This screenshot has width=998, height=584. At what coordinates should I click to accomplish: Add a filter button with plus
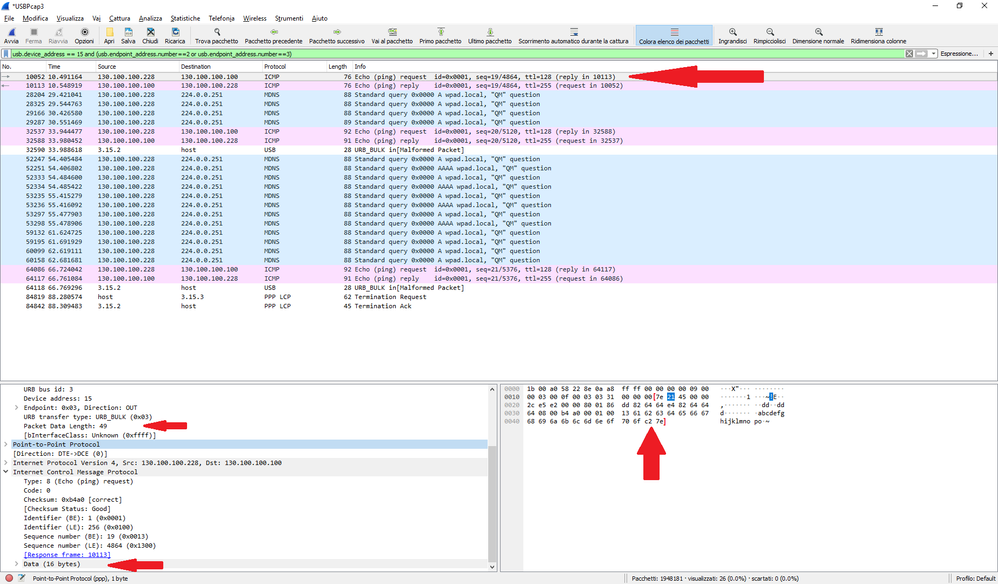click(990, 54)
